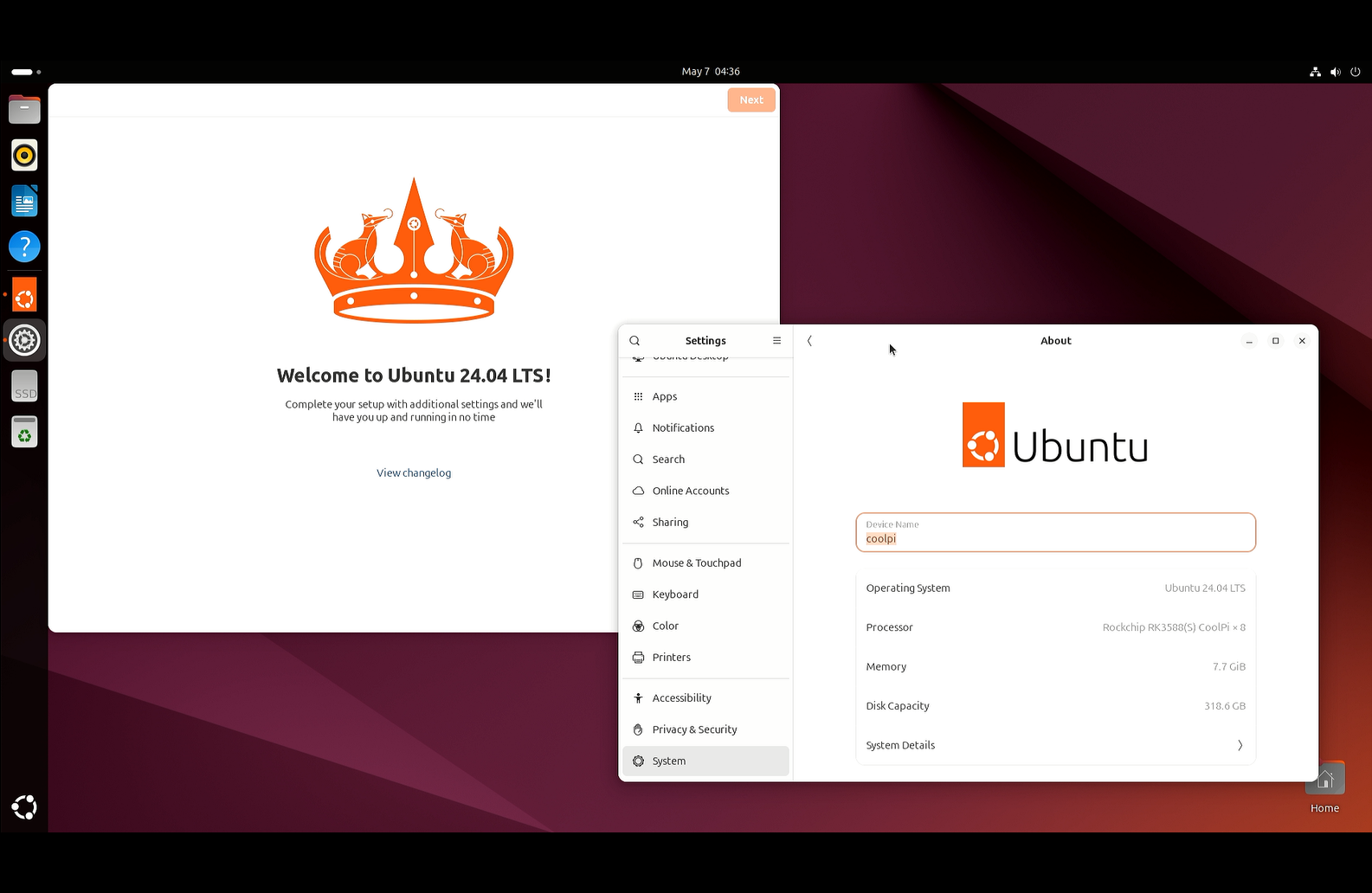The image size is (1372, 893).
Task: Click the Settings search magnifier icon
Action: coord(634,341)
